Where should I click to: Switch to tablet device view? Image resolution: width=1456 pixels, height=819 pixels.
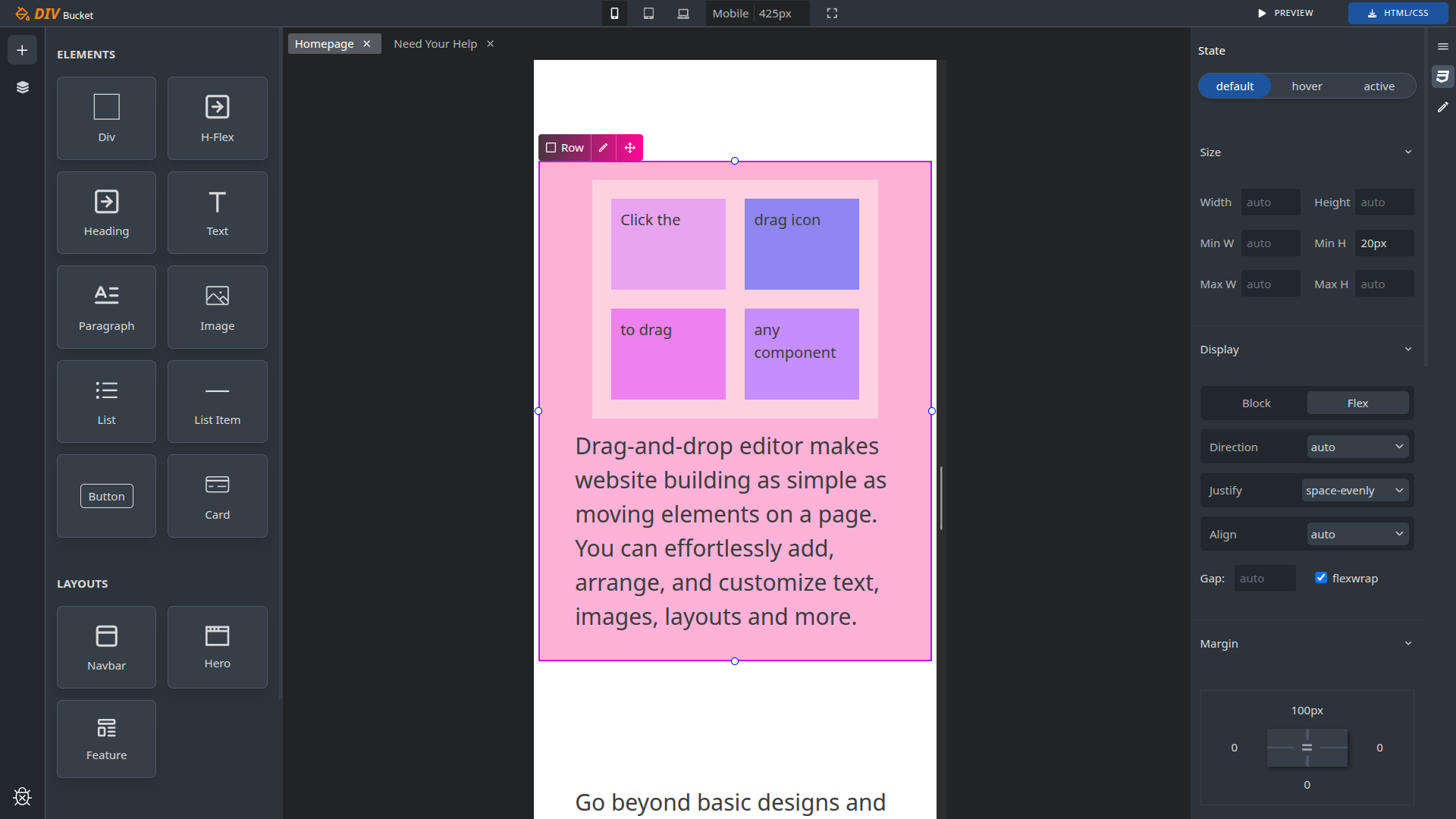(648, 14)
